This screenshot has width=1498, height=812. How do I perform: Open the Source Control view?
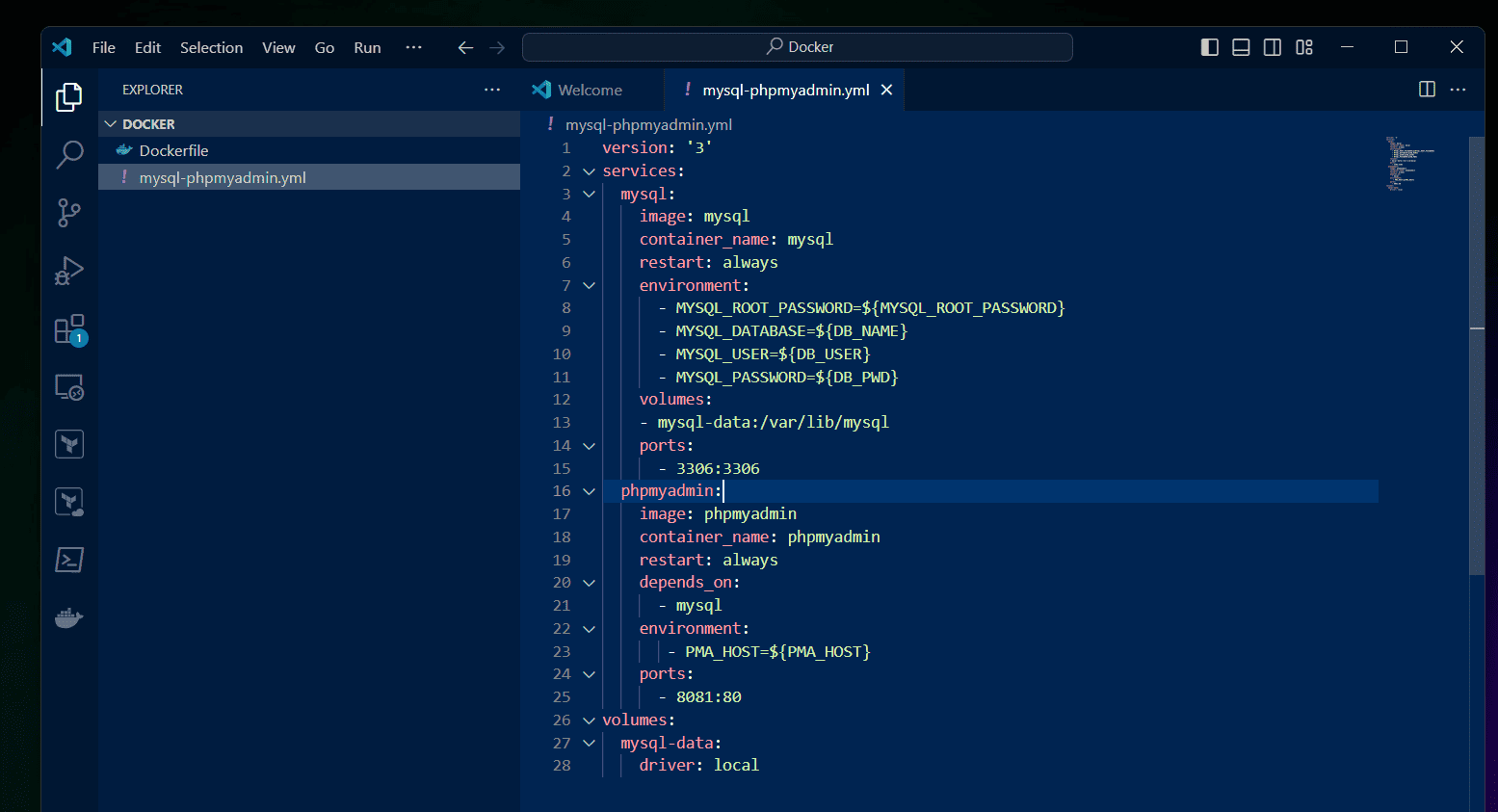[69, 212]
